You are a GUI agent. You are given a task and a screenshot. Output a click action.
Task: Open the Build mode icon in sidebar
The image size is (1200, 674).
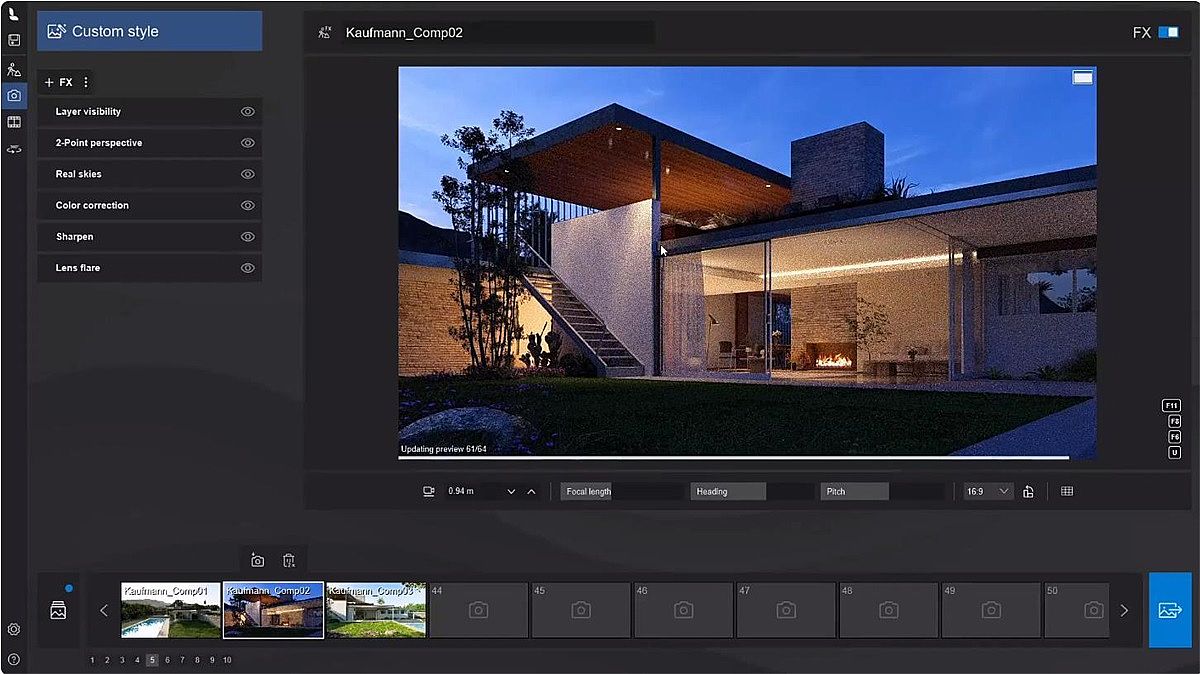[x=13, y=70]
